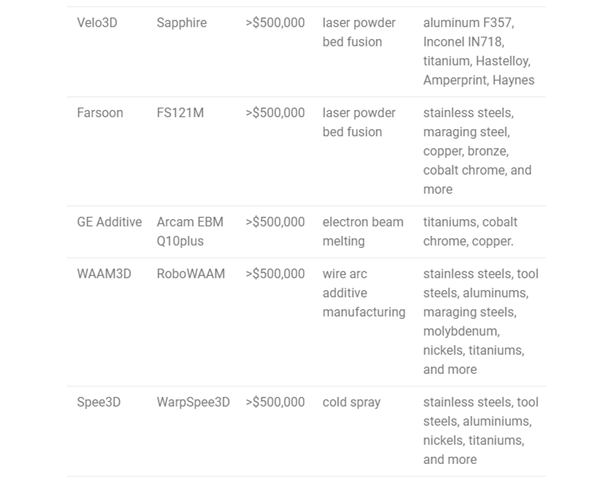The image size is (600, 491).
Task: Click the Velo3D company name cell
Action: (97, 23)
